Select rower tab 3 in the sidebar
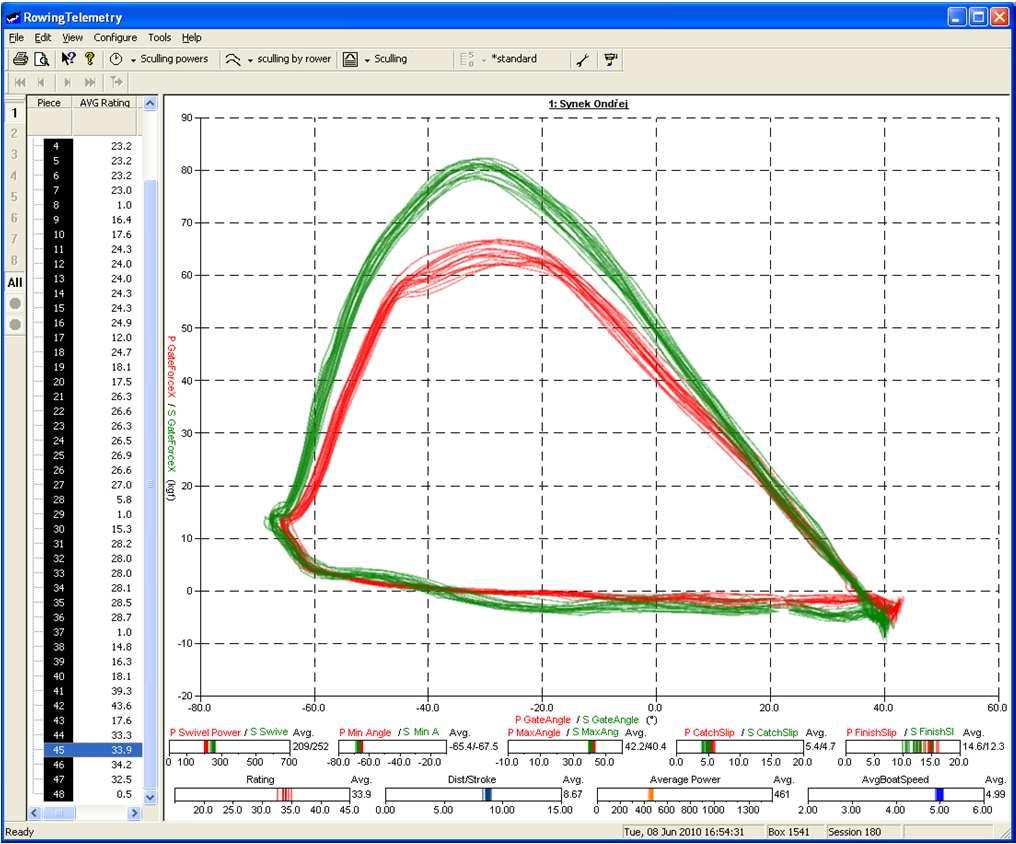This screenshot has width=1016, height=844. coord(14,155)
